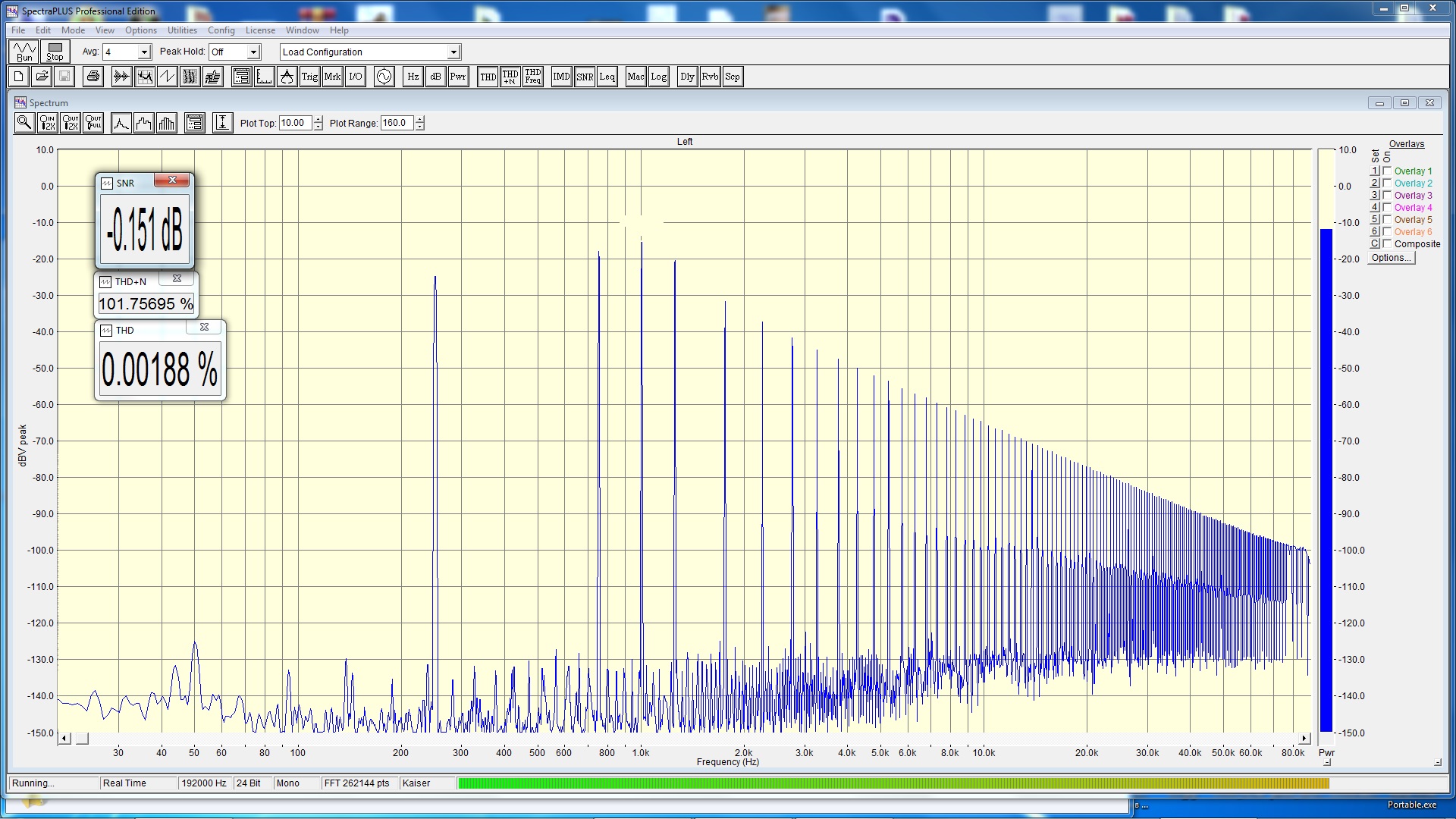The image size is (1456, 819).
Task: Close the SNR readout window
Action: point(172,180)
